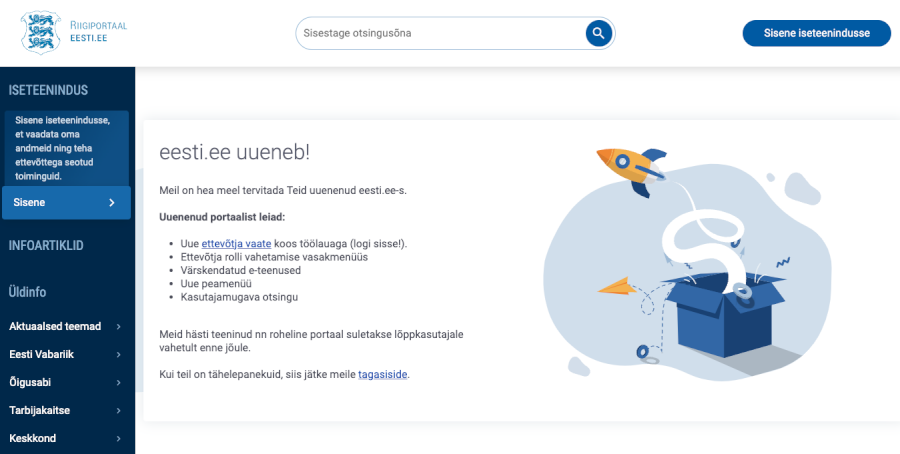Image resolution: width=900 pixels, height=454 pixels.
Task: Expand the Aktuaalsed teemad chevron
Action: (118, 327)
